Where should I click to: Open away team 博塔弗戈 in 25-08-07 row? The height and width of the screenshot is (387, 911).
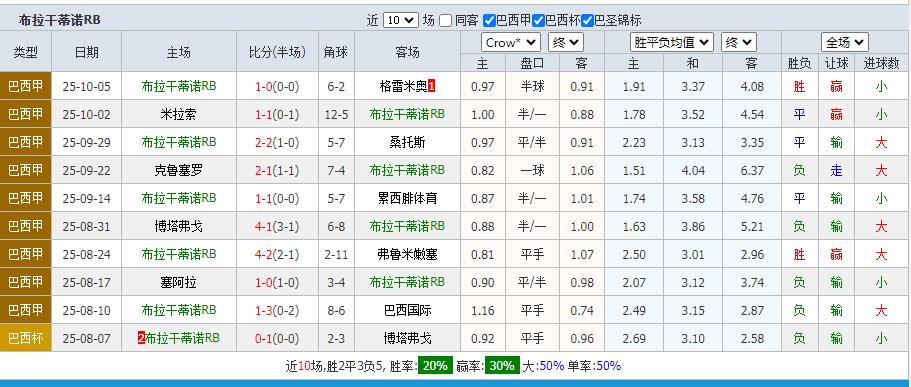coord(407,338)
